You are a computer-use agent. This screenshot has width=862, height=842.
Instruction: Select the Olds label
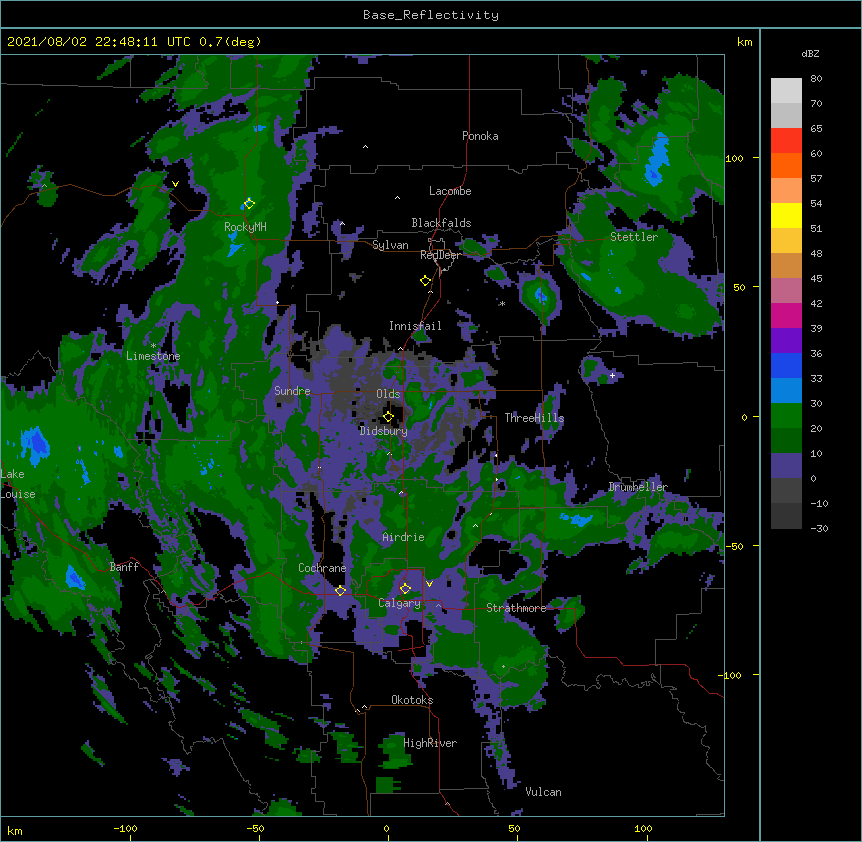(388, 394)
